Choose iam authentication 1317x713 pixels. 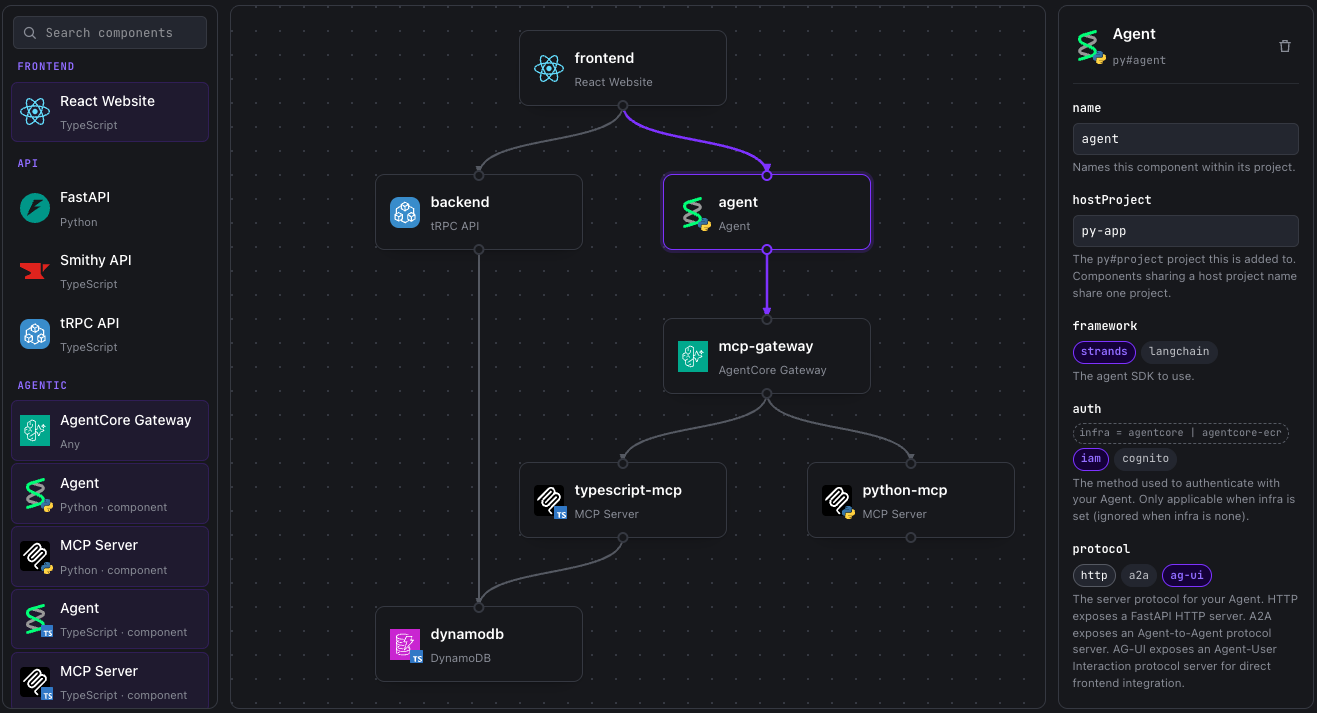point(1091,458)
